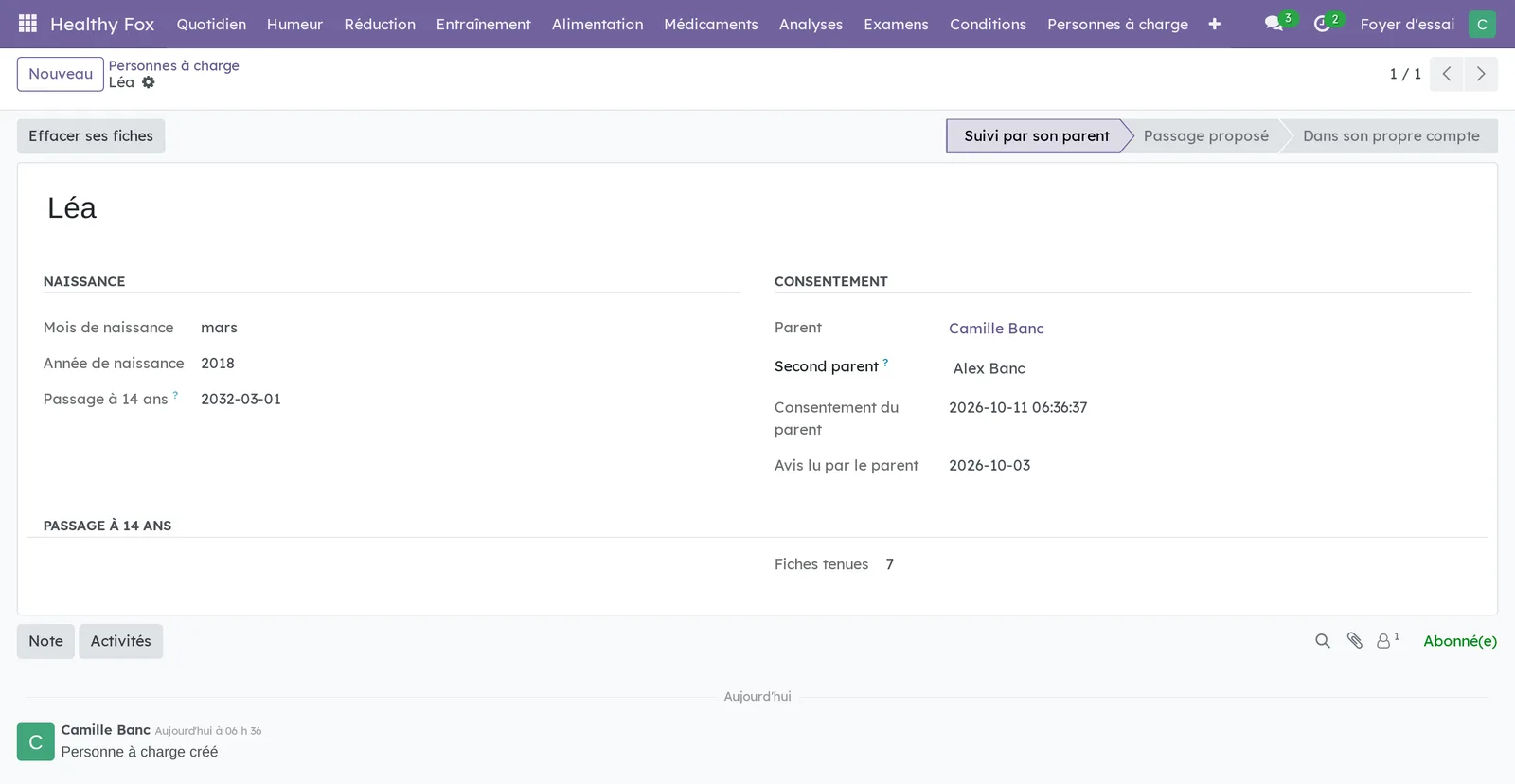The image size is (1515, 784).
Task: Open the Personnes à charge menu
Action: coord(1117,24)
